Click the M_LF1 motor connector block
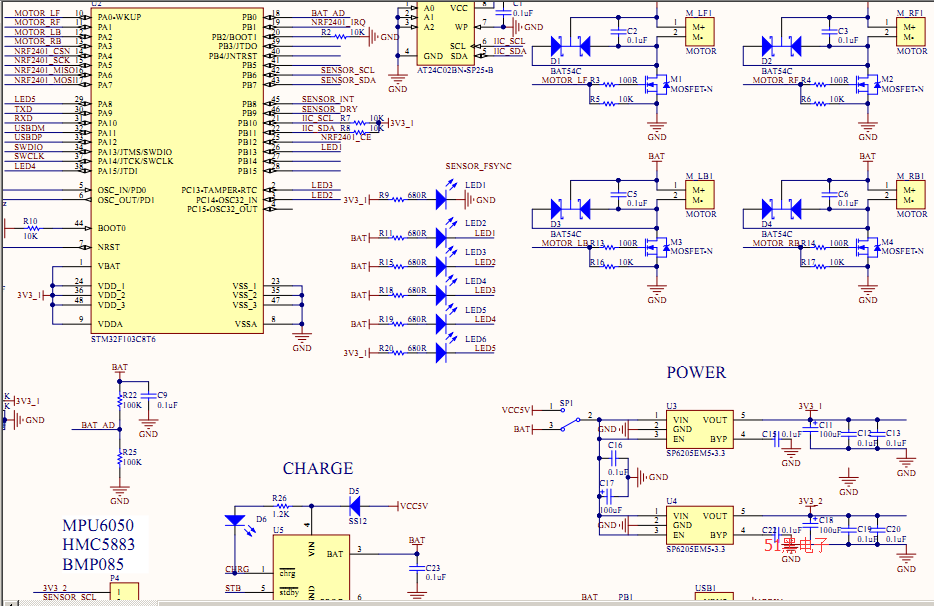Image resolution: width=934 pixels, height=606 pixels. click(699, 32)
